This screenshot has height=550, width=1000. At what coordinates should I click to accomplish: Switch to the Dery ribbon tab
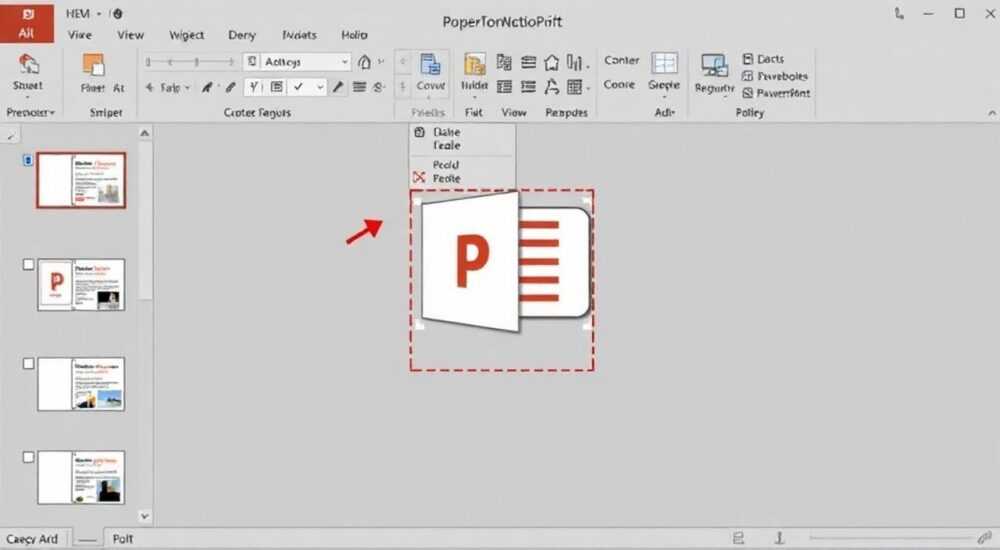coord(242,35)
